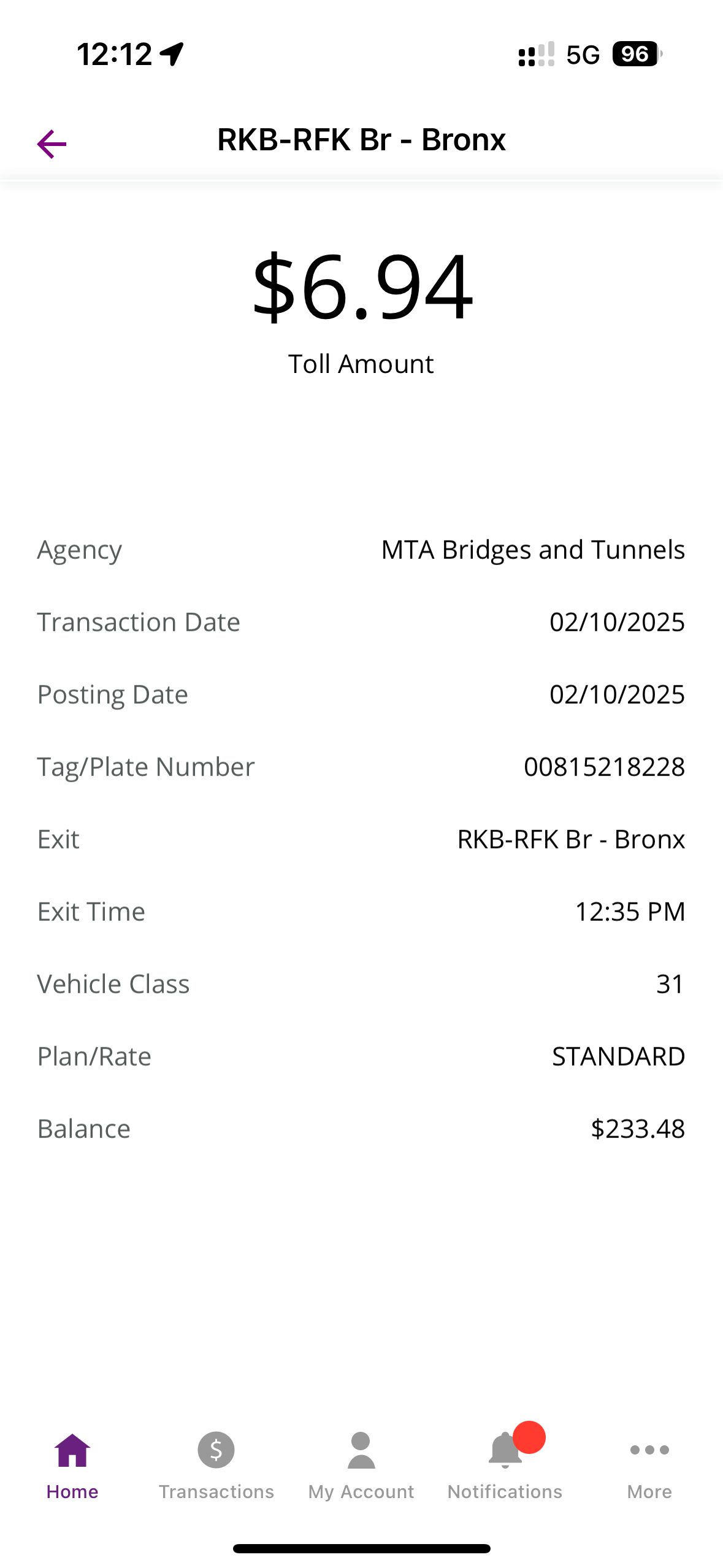This screenshot has width=723, height=1568.
Task: Open Transactions dollar icon
Action: coord(216,1450)
